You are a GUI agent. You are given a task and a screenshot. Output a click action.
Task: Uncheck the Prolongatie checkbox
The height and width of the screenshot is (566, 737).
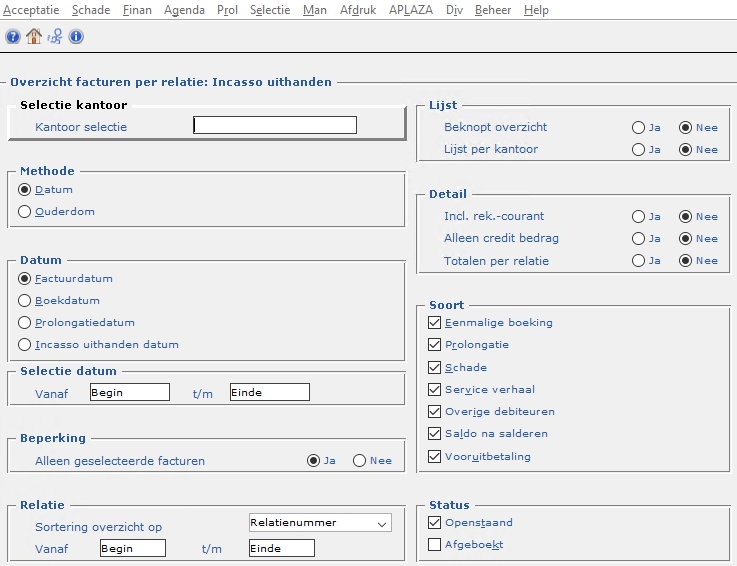click(434, 345)
